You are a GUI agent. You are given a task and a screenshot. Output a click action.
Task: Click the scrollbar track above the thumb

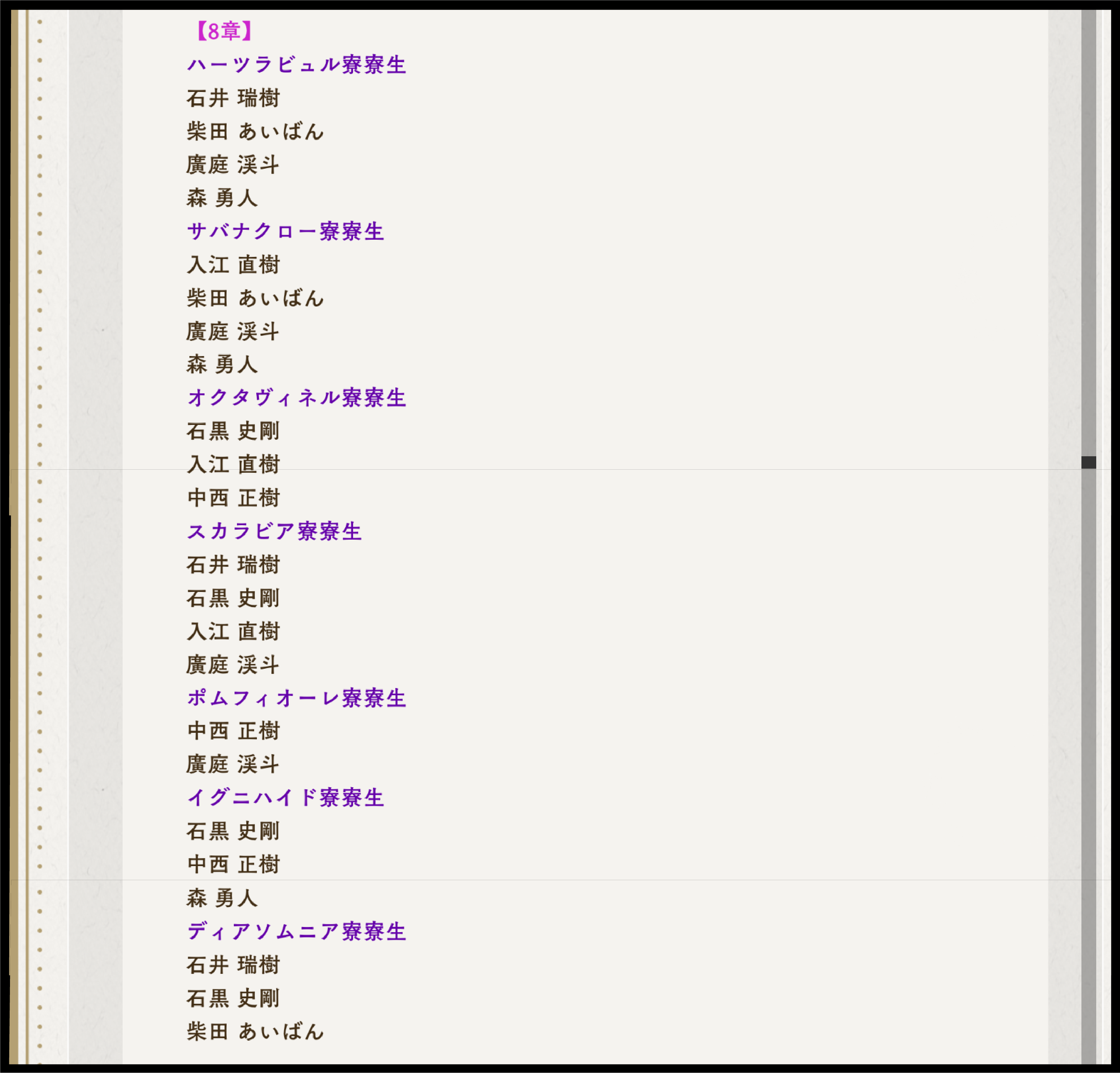1088,229
